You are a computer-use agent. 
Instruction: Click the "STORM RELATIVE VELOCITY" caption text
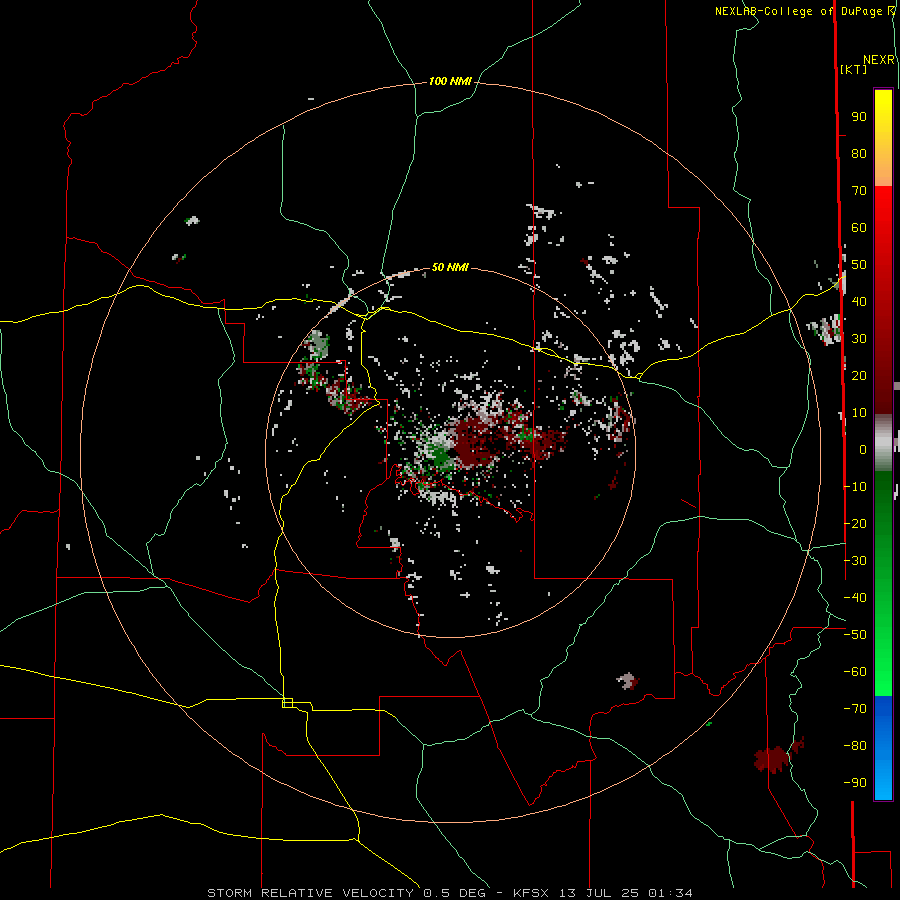click(310, 893)
